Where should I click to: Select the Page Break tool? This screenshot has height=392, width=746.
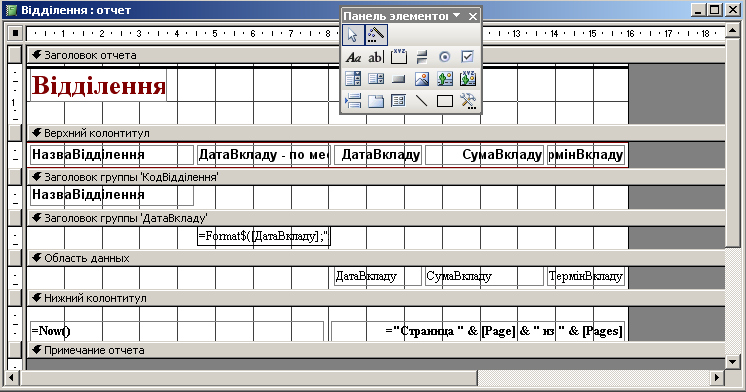[353, 101]
